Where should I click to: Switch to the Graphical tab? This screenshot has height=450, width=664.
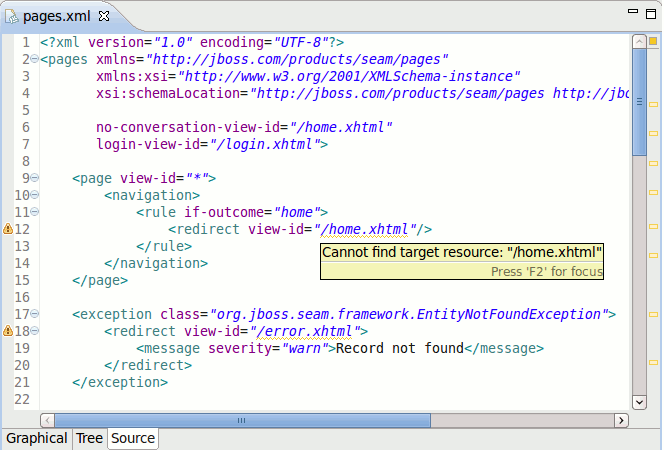tap(37, 438)
